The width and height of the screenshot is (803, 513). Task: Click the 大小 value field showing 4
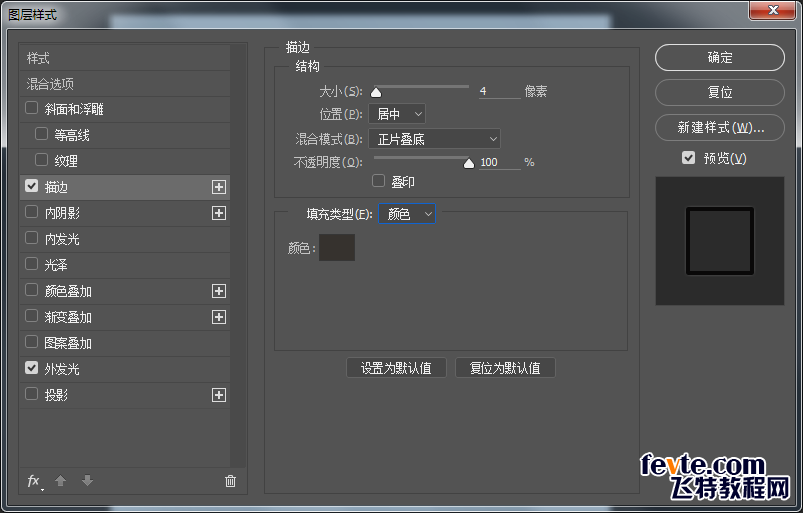click(499, 91)
